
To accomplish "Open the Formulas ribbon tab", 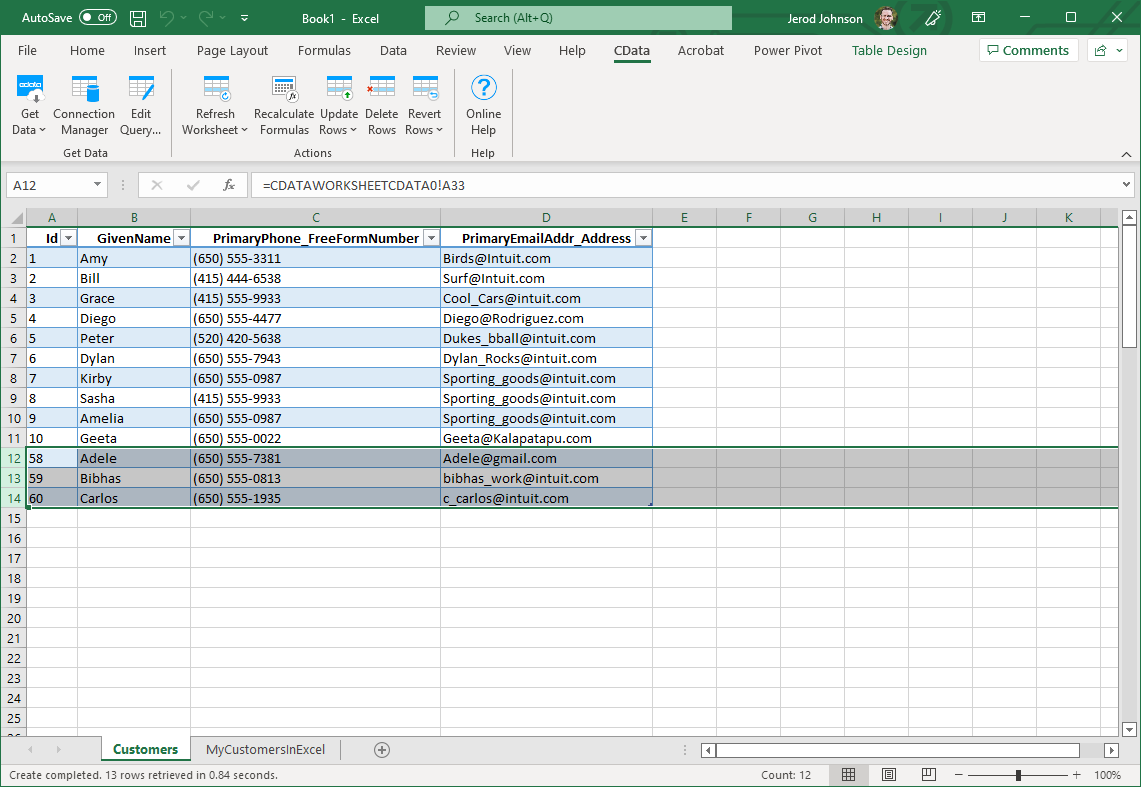I will click(x=324, y=51).
